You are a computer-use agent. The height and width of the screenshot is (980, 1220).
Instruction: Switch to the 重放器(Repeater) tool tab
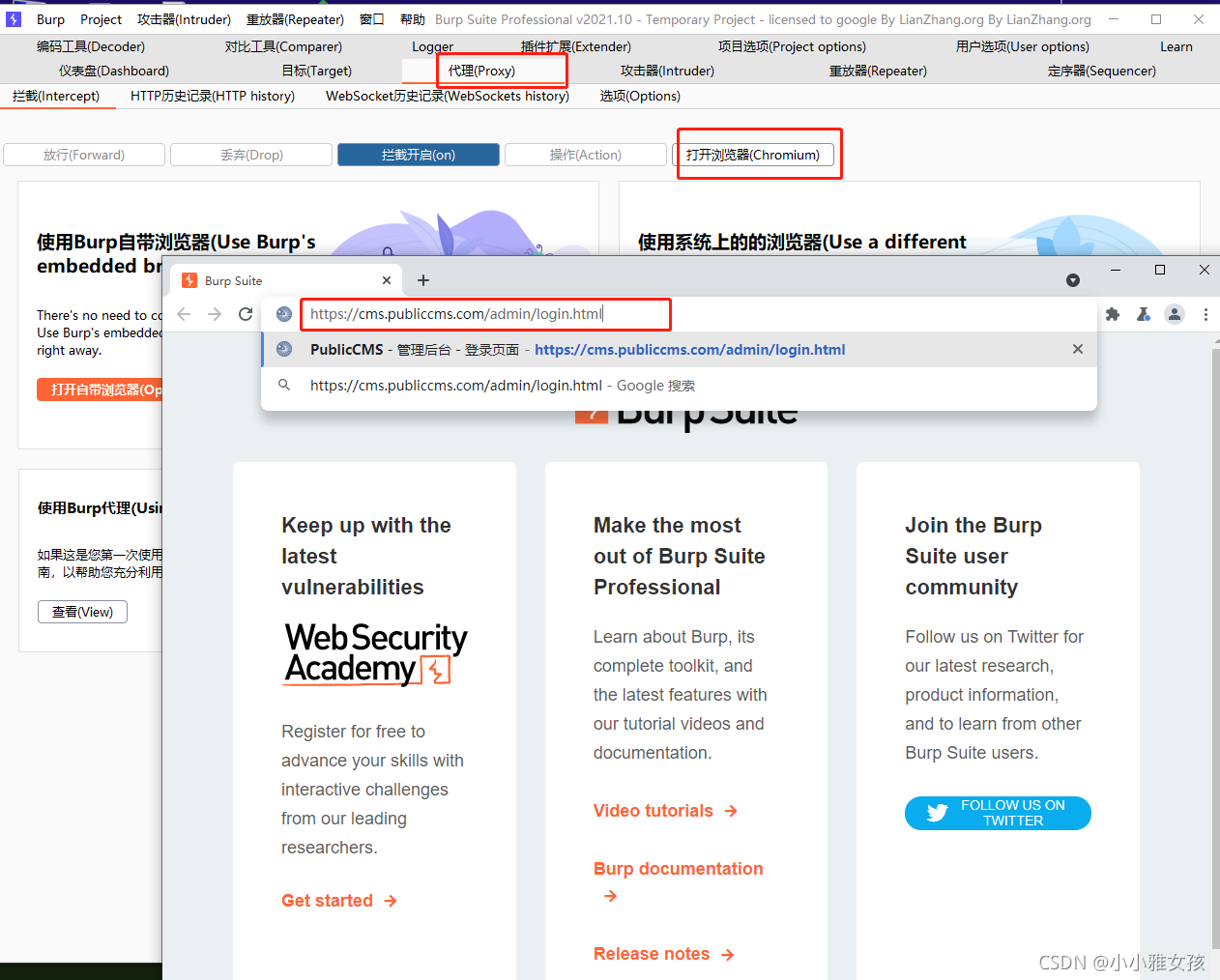[878, 71]
